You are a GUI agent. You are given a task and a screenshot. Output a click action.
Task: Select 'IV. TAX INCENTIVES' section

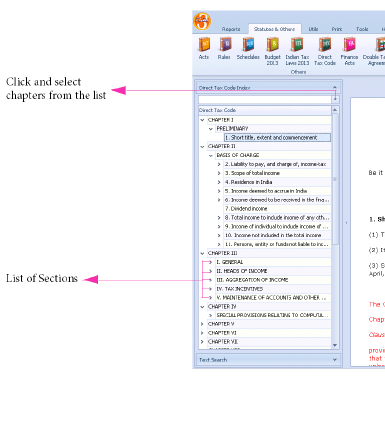point(273,289)
